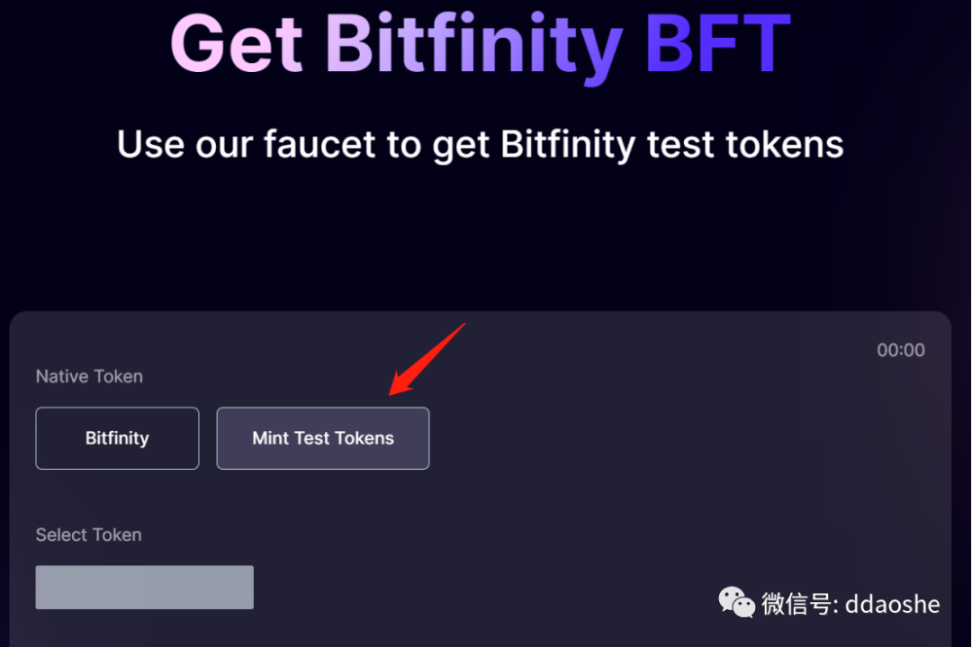Open the Select Token dropdown field
972x647 pixels.
click(x=144, y=587)
